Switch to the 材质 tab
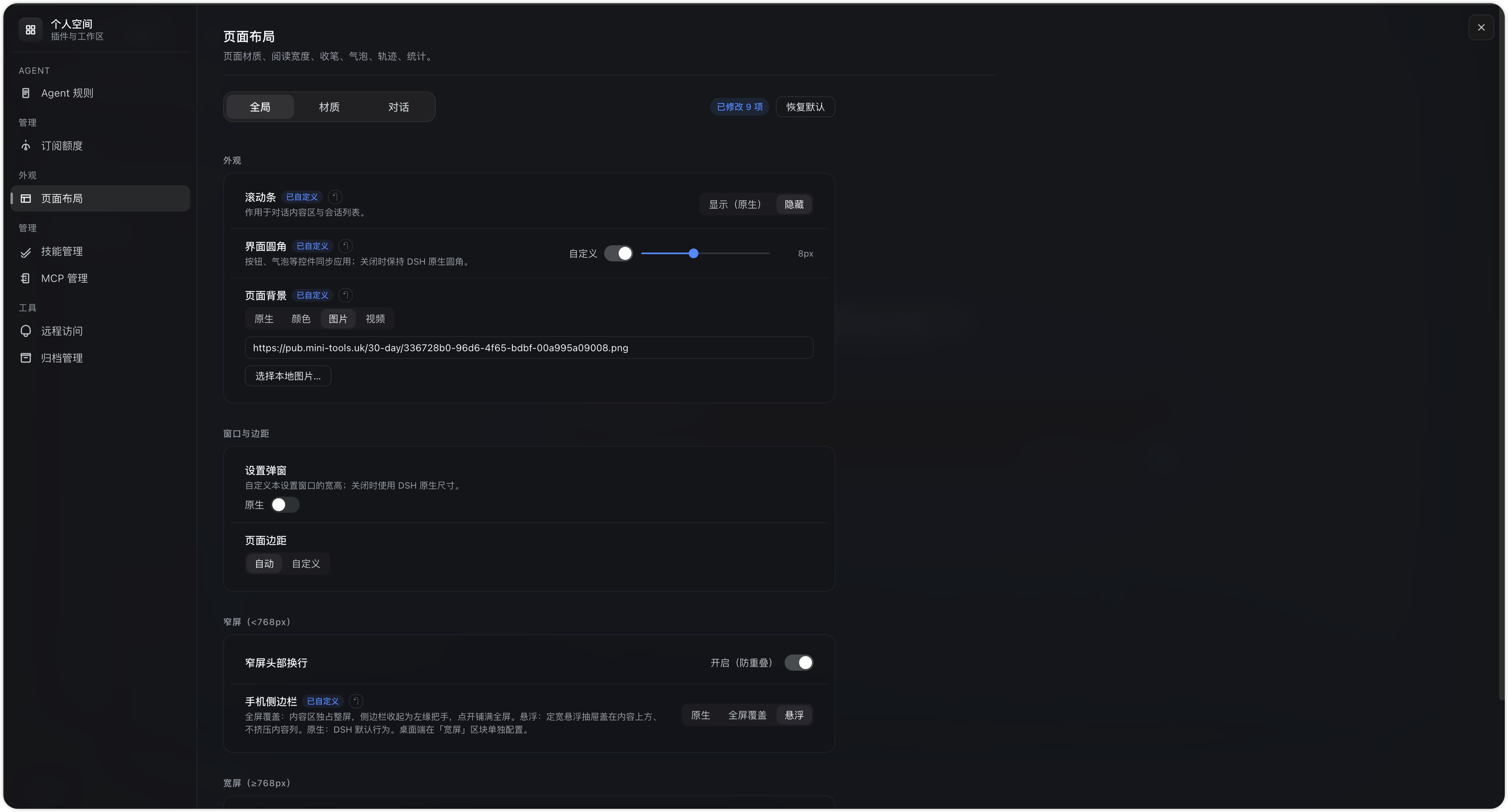Screen dimensions: 1508x812 329,107
